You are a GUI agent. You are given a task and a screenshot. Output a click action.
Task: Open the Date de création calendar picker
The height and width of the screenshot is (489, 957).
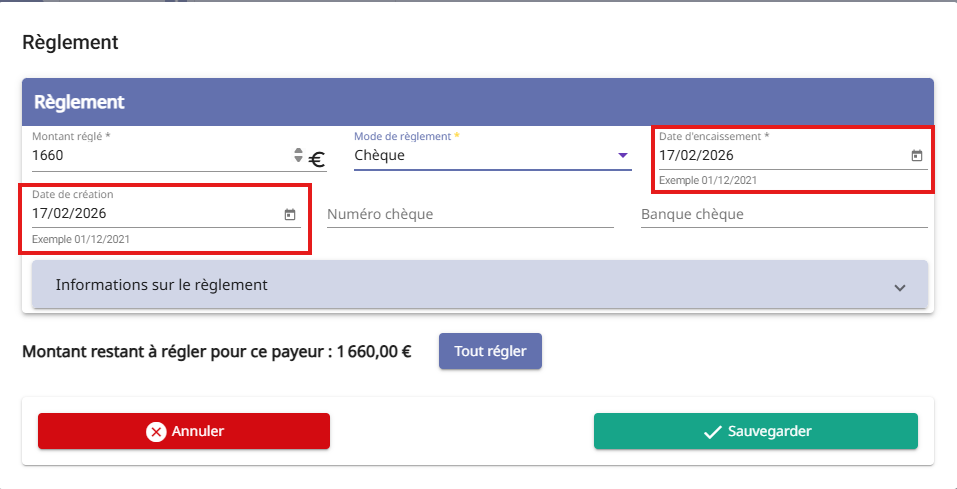pos(289,214)
